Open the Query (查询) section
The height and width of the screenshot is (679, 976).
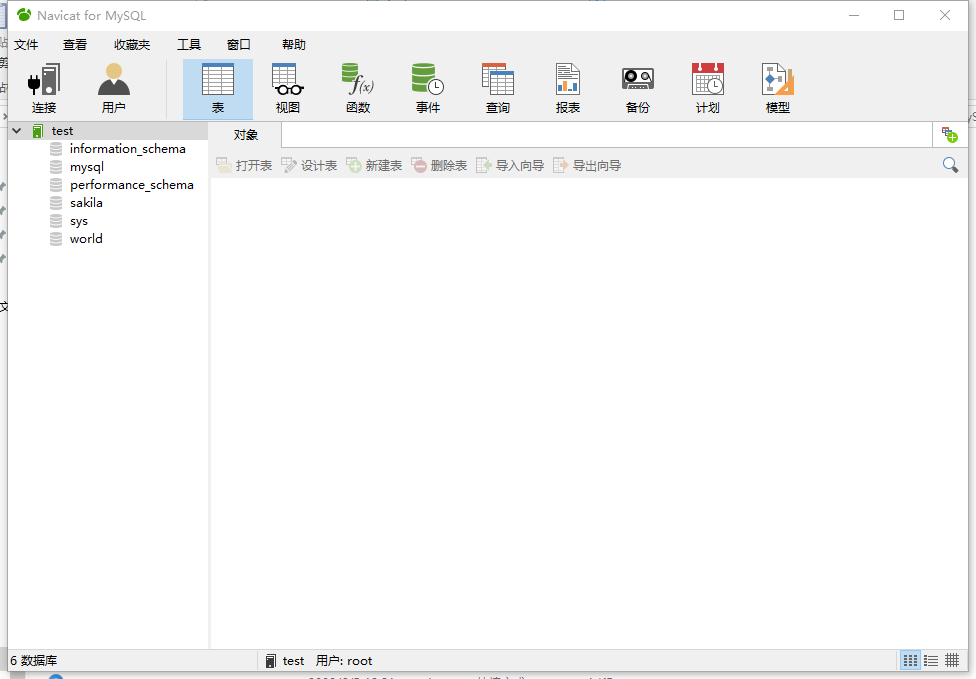[x=497, y=89]
